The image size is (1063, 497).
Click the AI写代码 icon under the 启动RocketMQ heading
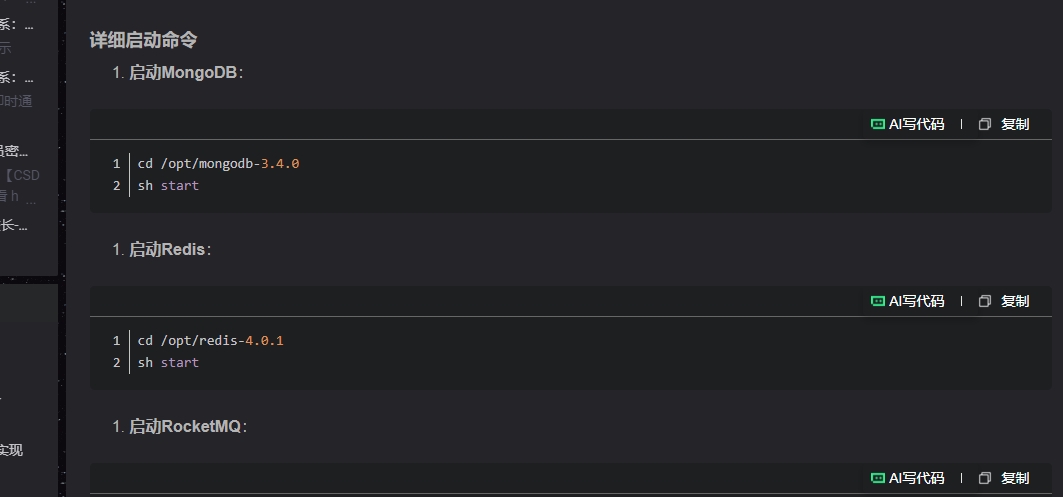tap(877, 478)
